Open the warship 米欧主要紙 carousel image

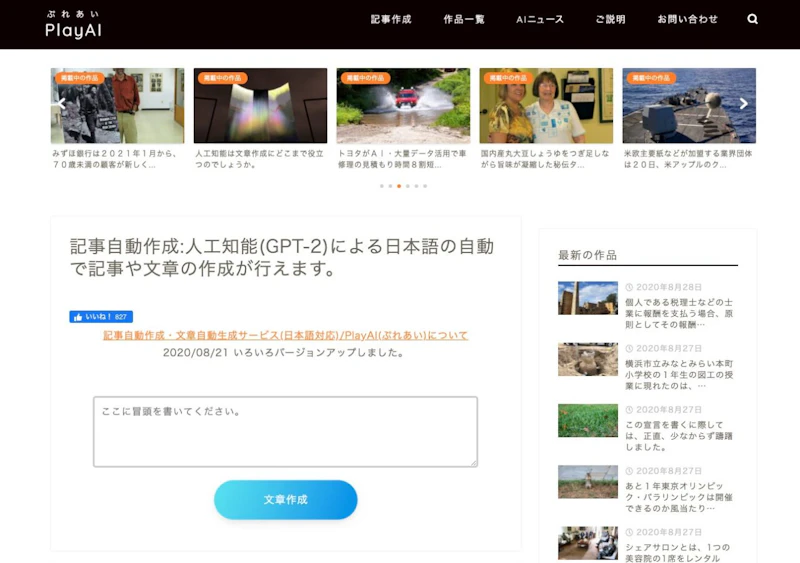689,106
